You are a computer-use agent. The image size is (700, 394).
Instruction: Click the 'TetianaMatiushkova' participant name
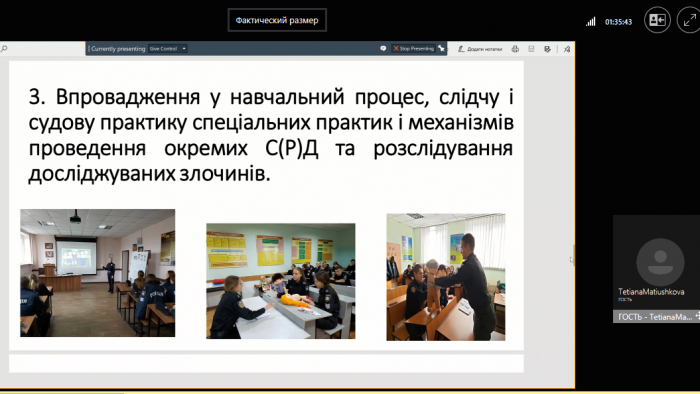coord(651,292)
